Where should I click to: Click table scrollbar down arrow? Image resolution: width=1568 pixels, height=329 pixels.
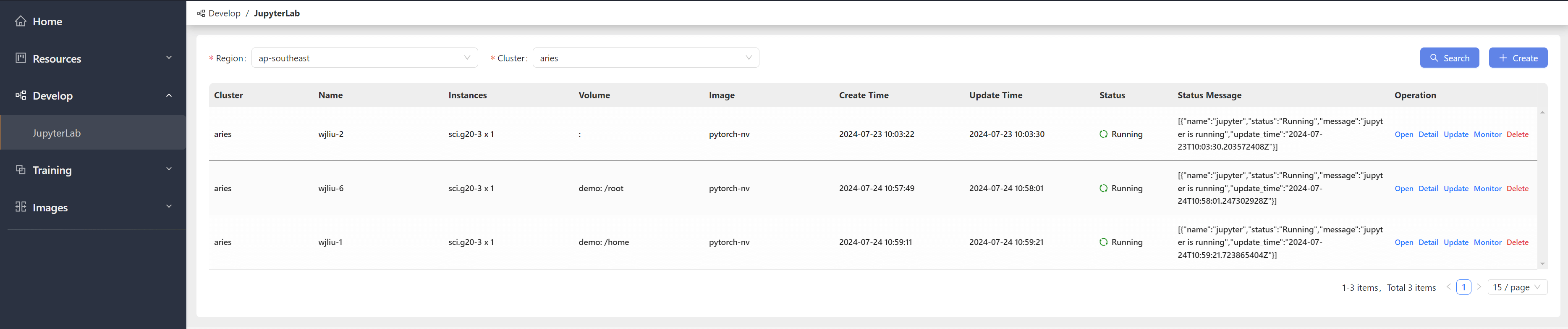click(x=1542, y=264)
